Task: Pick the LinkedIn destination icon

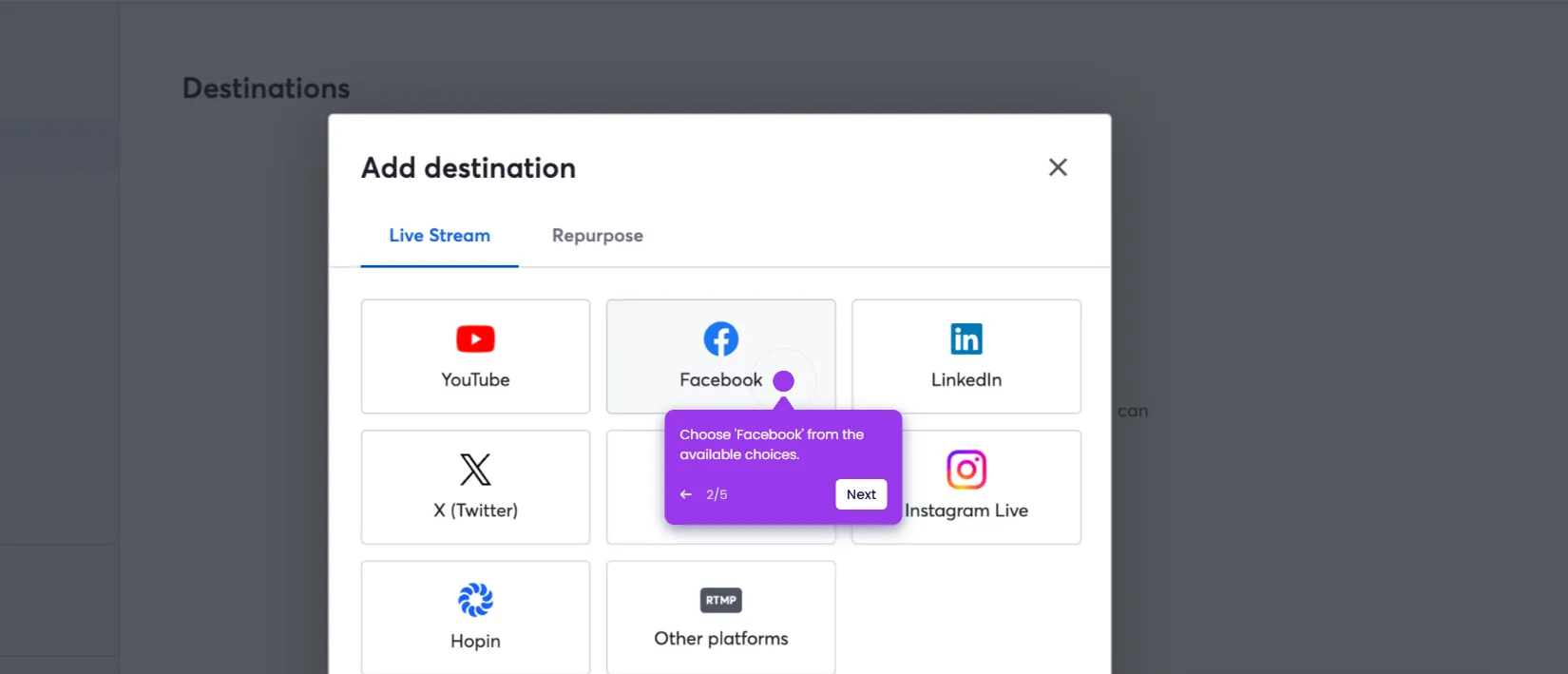Action: 966,338
